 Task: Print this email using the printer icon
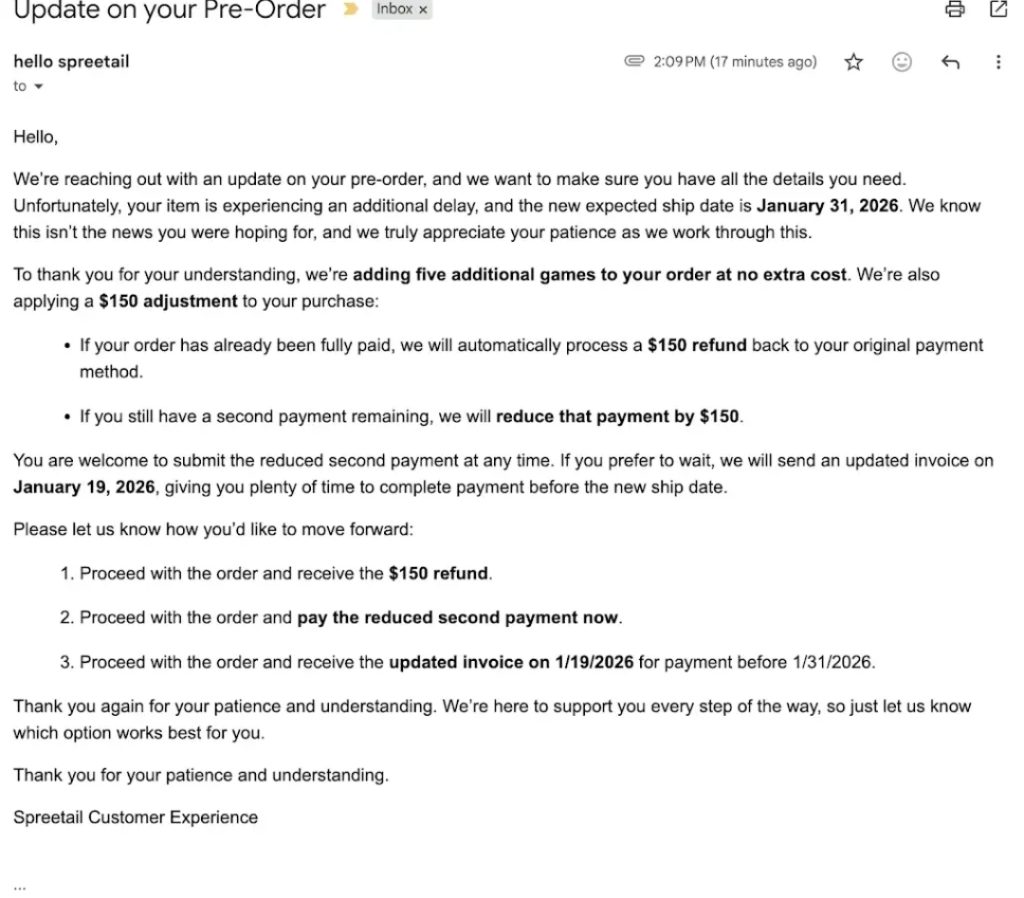click(955, 10)
